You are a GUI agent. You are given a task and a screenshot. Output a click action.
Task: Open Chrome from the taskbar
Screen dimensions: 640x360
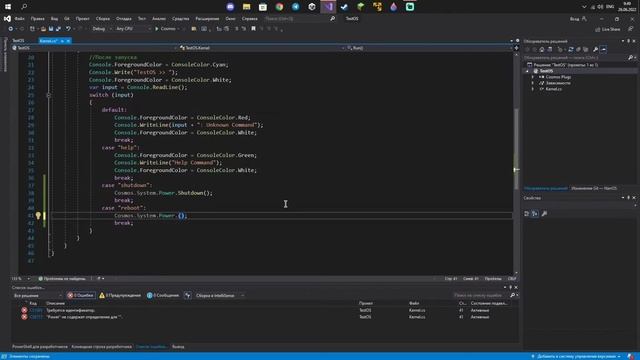pyautogui.click(x=279, y=7)
